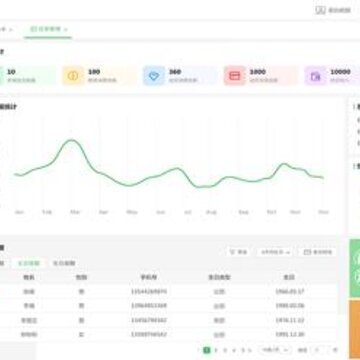The height and width of the screenshot is (360, 360).
Task: Click the Mar label on chart axis
Action: coord(75,212)
